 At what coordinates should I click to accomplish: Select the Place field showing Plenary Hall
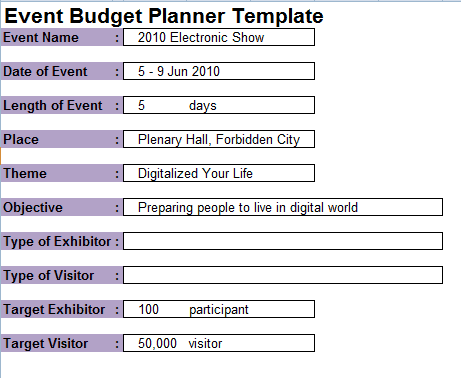pyautogui.click(x=219, y=139)
